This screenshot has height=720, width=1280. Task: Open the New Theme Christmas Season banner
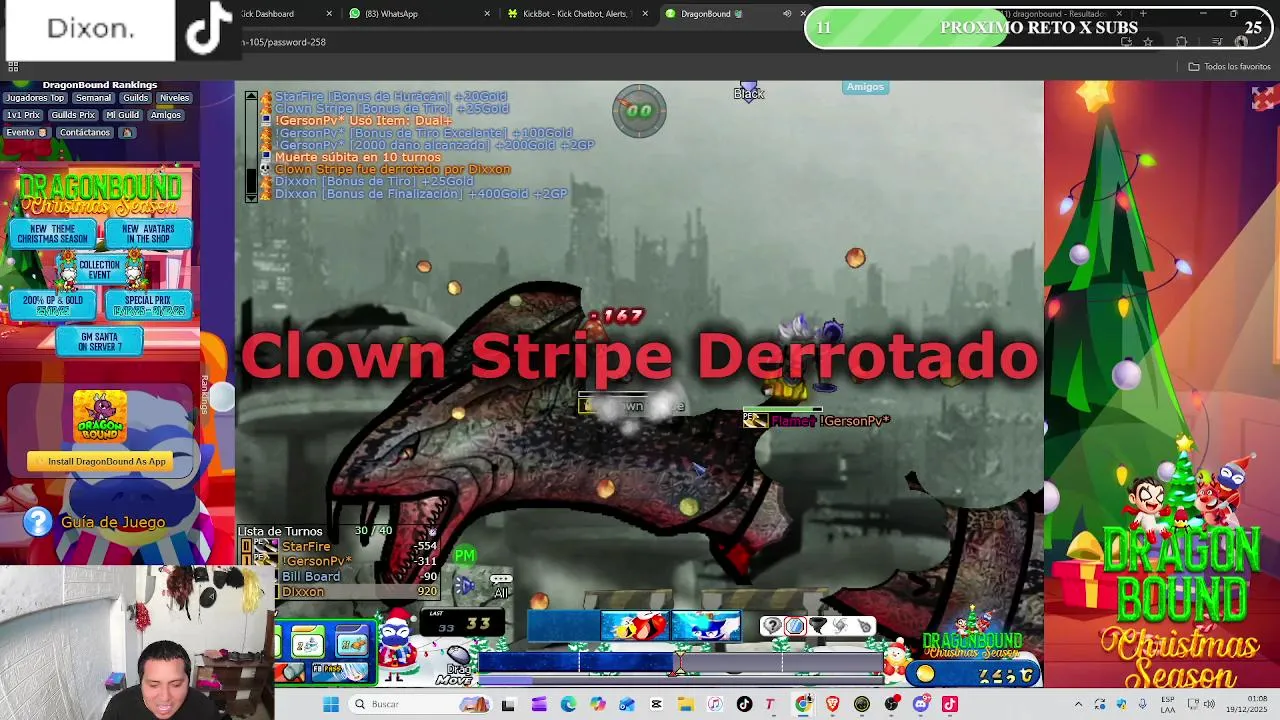[x=52, y=234]
